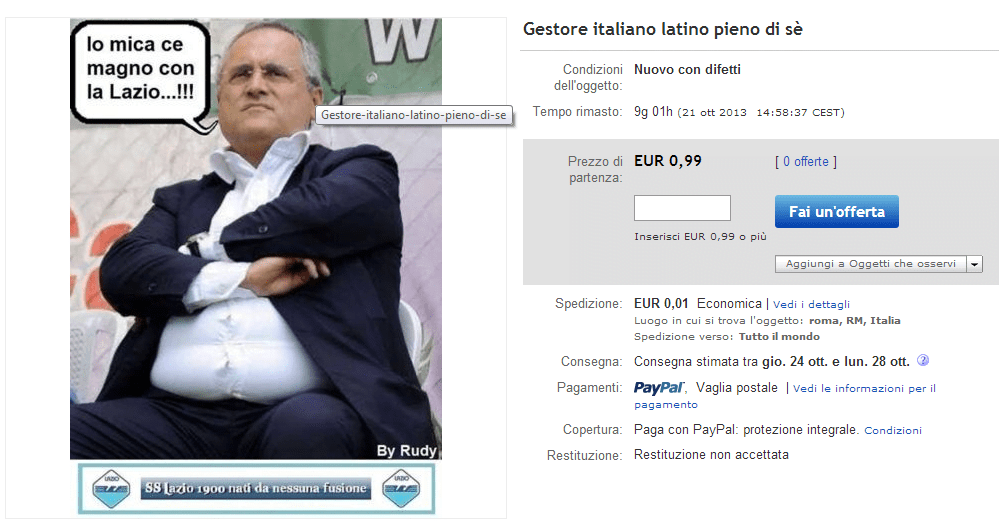
Task: Add item via Aggiungi a Oggetti che osservi
Action: [870, 264]
